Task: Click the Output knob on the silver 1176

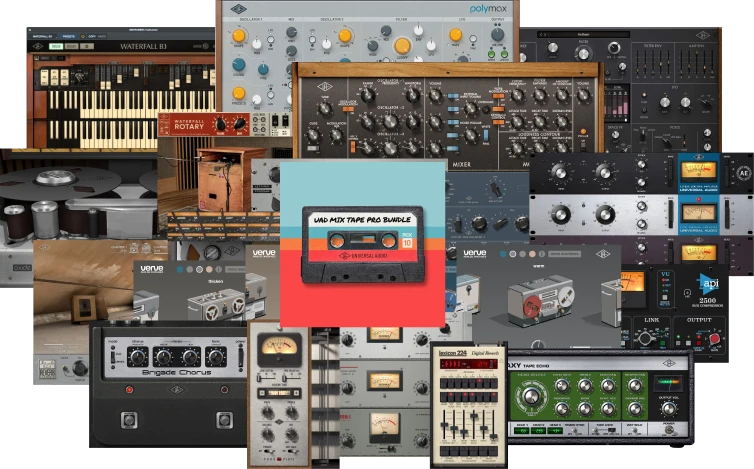Action: coord(604,215)
